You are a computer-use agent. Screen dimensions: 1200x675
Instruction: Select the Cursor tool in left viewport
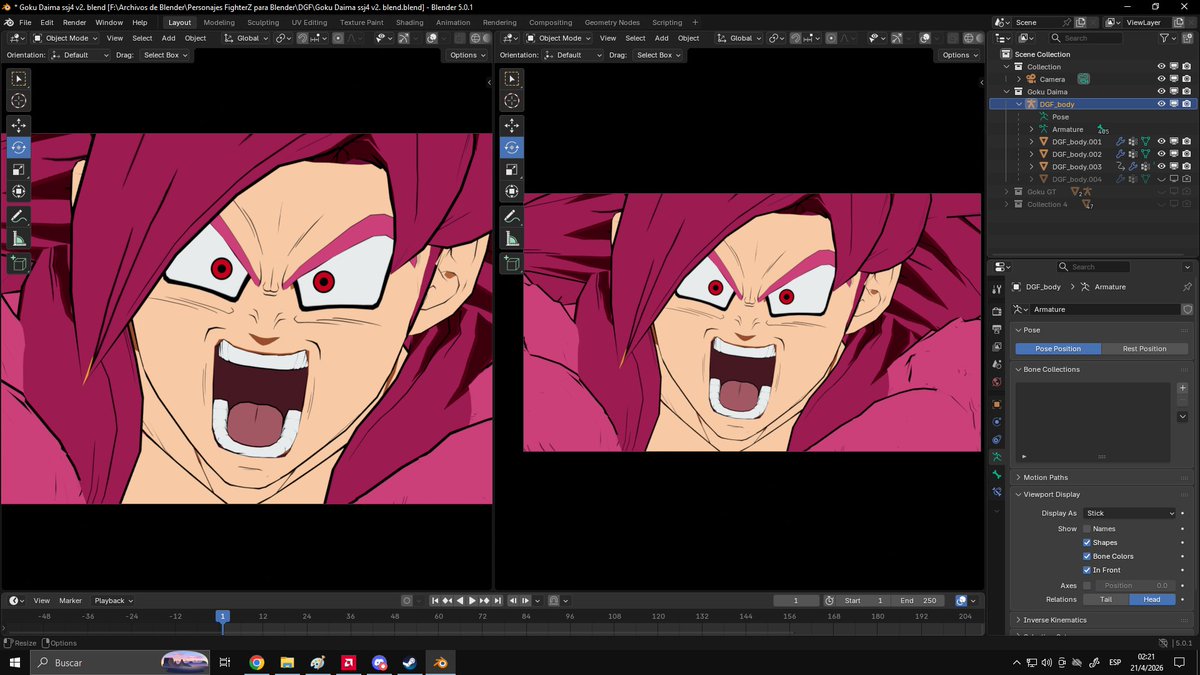click(x=19, y=100)
